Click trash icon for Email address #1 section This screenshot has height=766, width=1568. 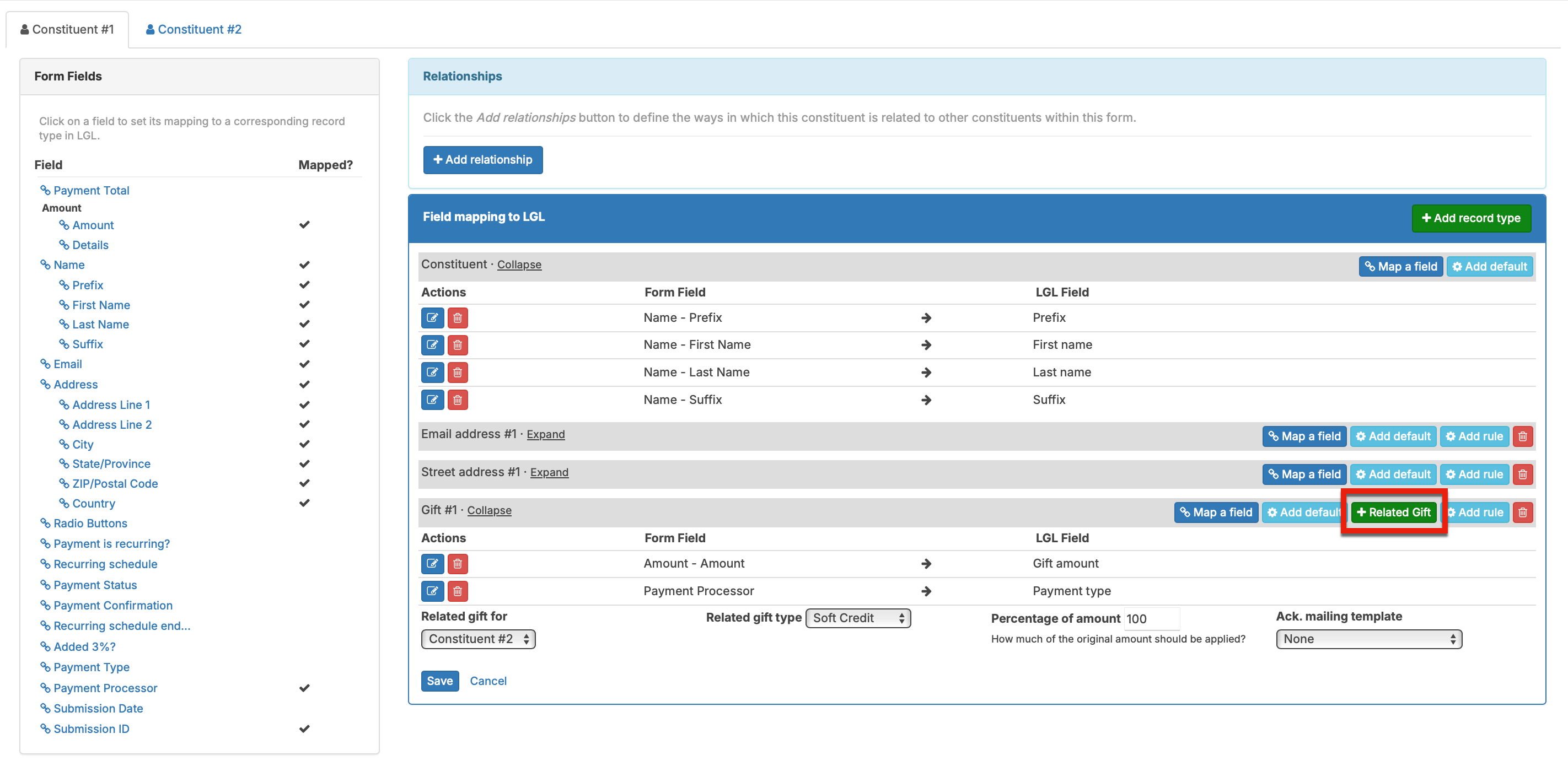[1522, 436]
